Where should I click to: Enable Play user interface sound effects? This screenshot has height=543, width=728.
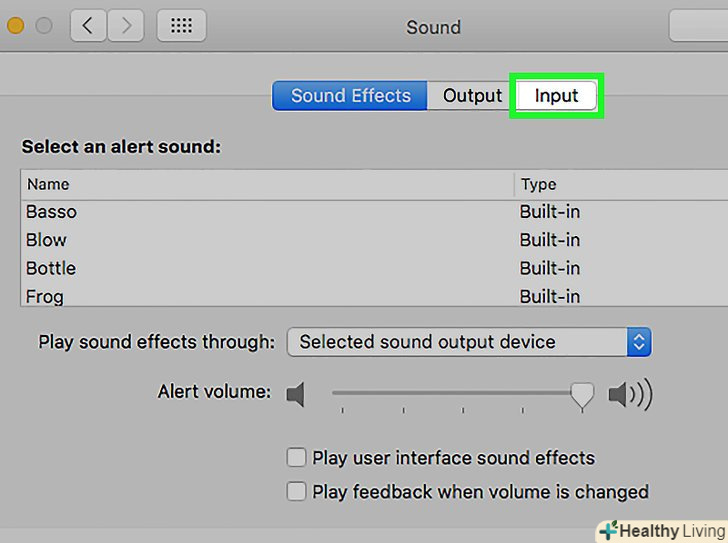click(296, 458)
